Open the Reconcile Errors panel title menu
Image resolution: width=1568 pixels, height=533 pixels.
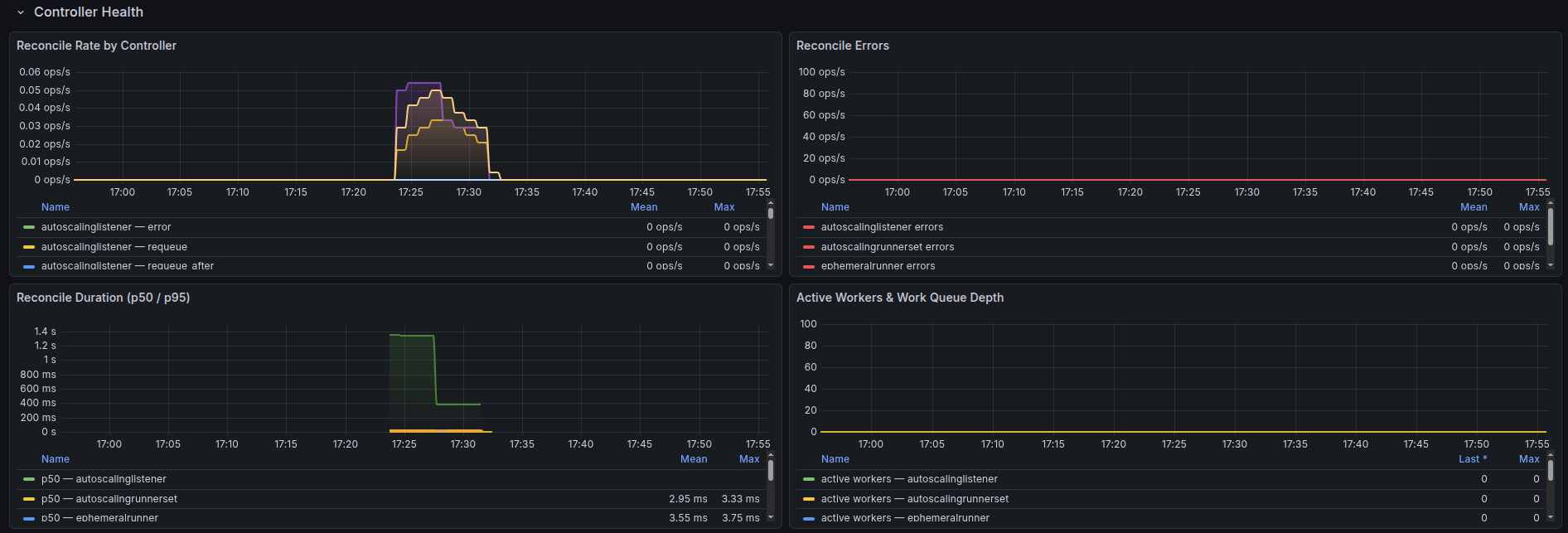[x=842, y=46]
